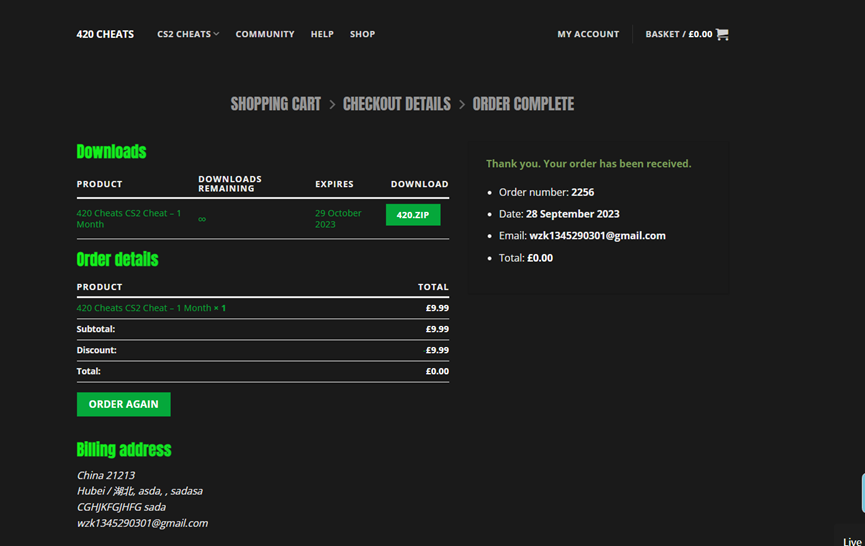
Task: Open My Account
Action: tap(588, 34)
